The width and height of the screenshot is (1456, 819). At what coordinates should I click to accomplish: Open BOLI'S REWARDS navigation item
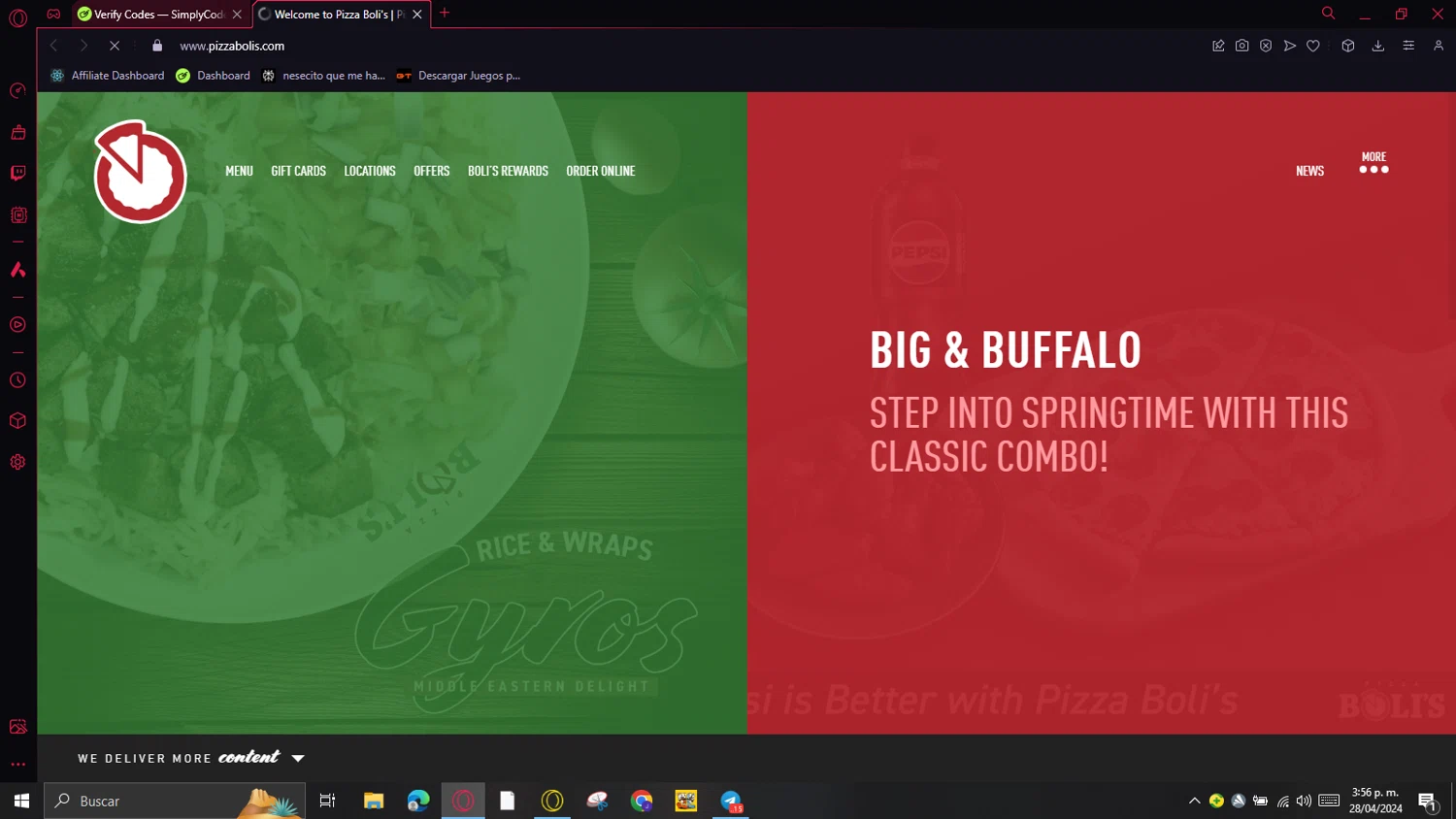coord(508,171)
